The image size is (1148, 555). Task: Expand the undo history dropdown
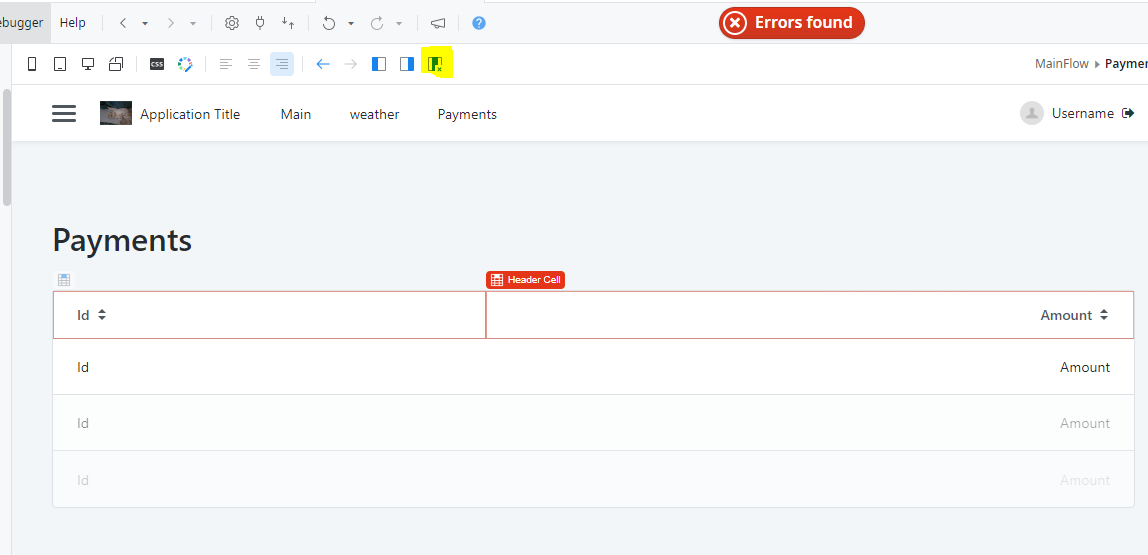tap(351, 23)
